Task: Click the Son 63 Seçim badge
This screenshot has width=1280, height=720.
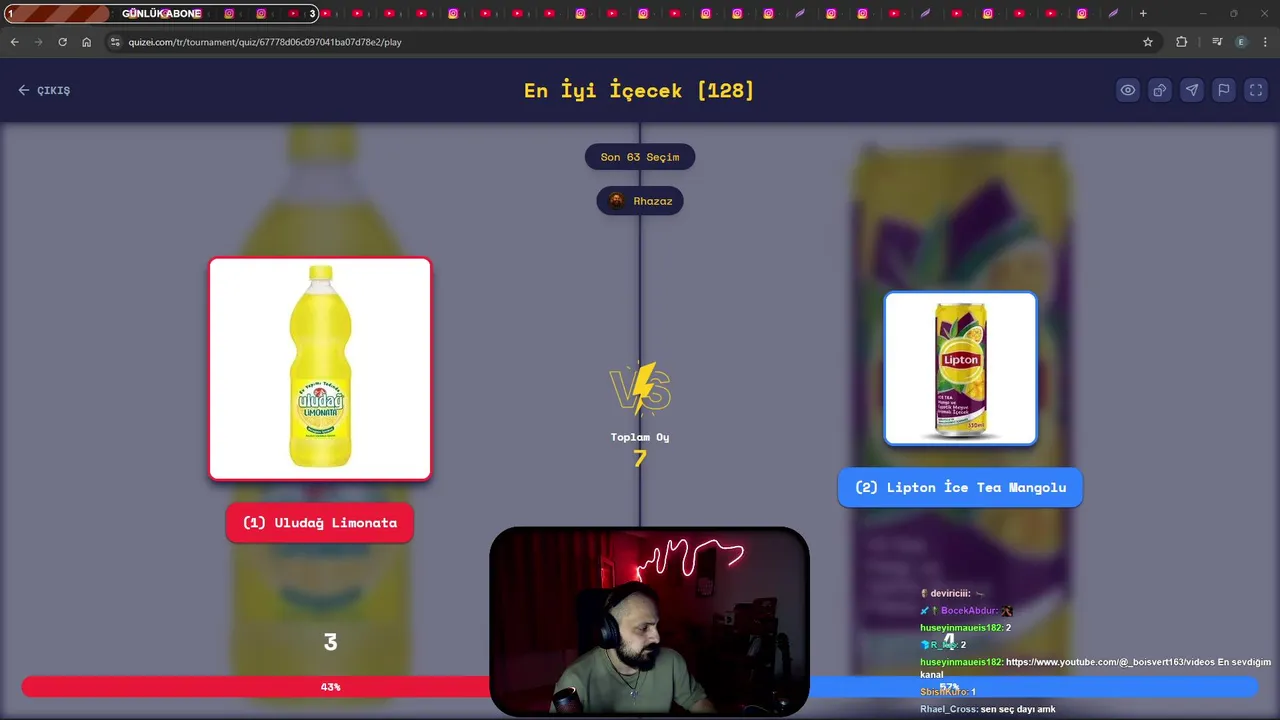Action: pyautogui.click(x=640, y=157)
